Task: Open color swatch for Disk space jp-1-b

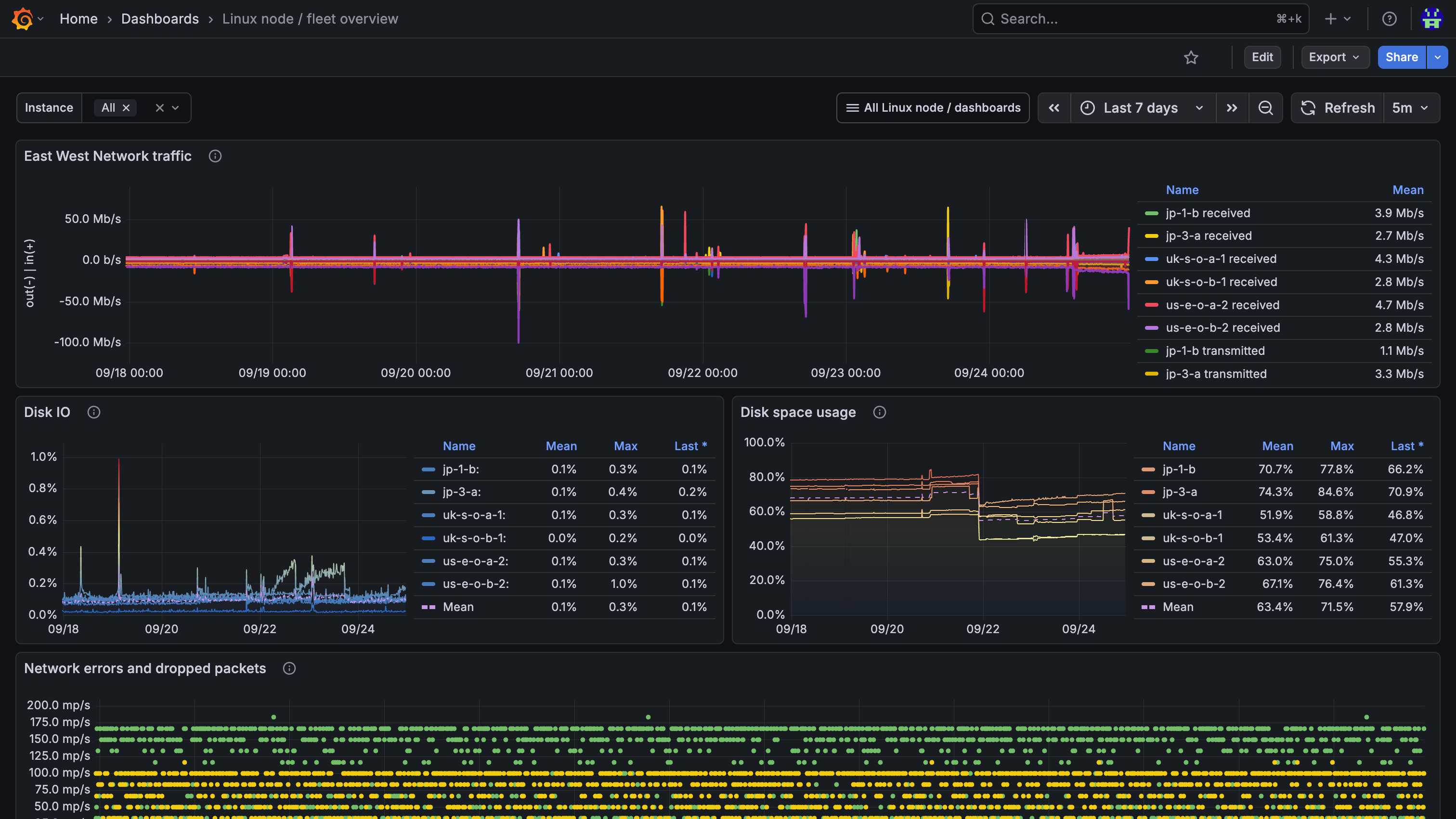Action: click(x=1148, y=469)
